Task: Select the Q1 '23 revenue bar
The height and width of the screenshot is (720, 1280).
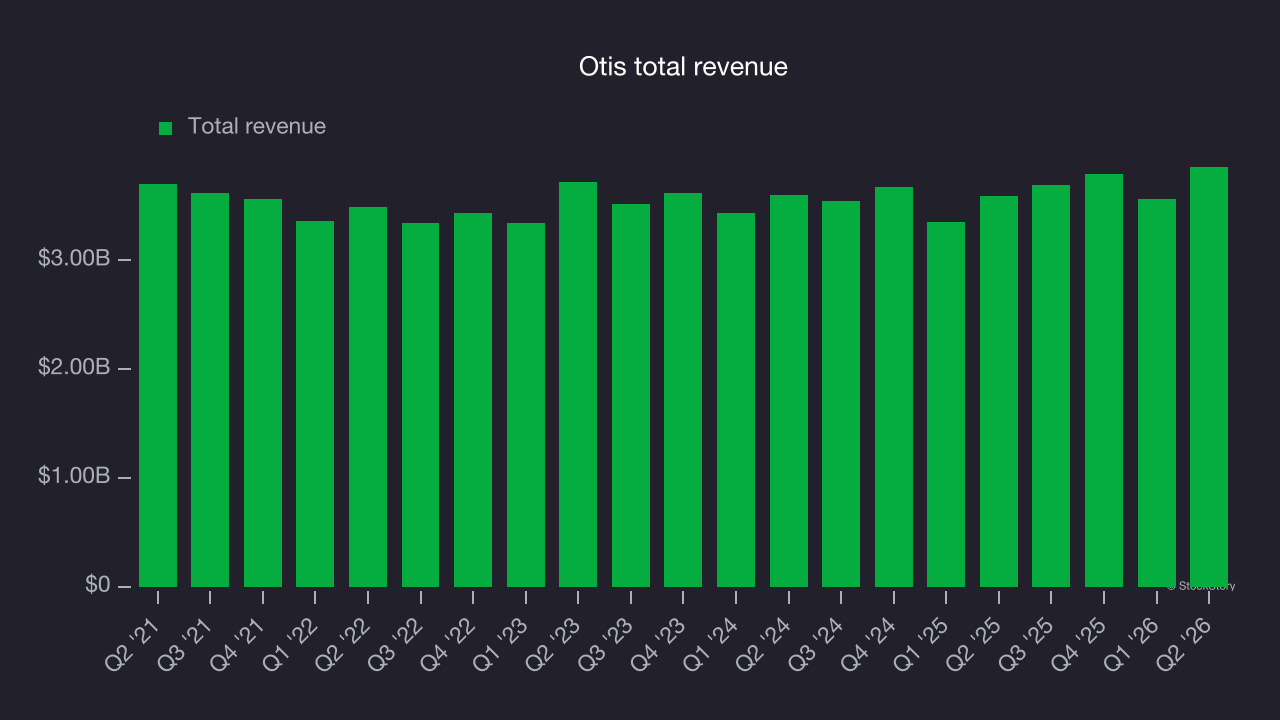Action: point(526,405)
